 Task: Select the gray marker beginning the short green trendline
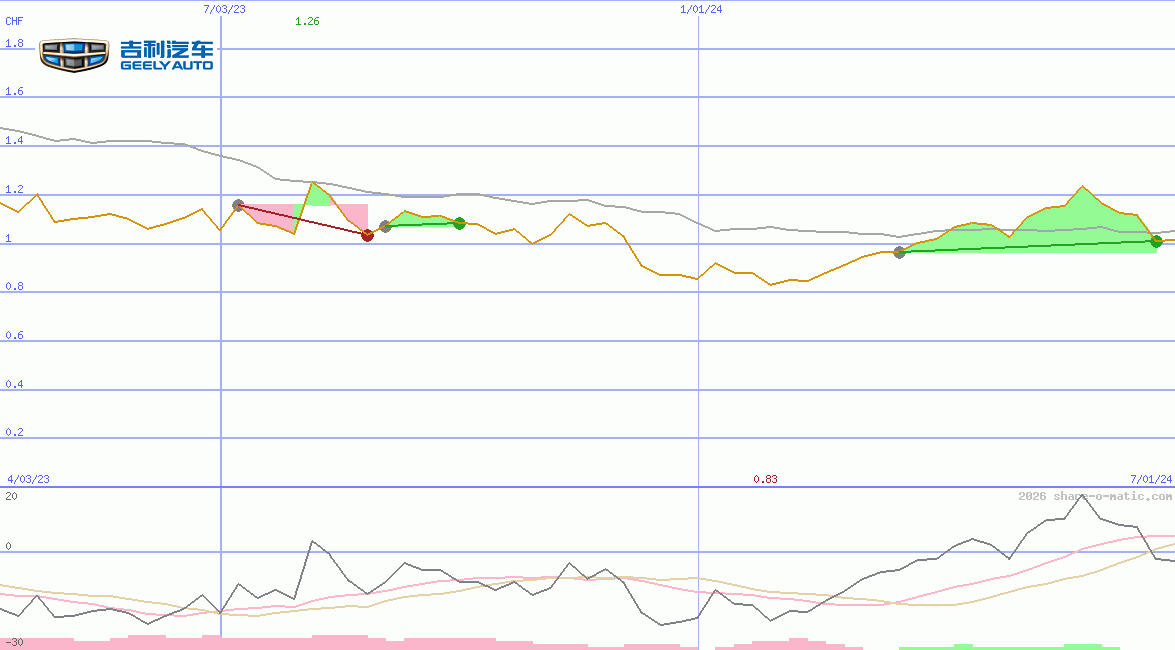point(387,224)
